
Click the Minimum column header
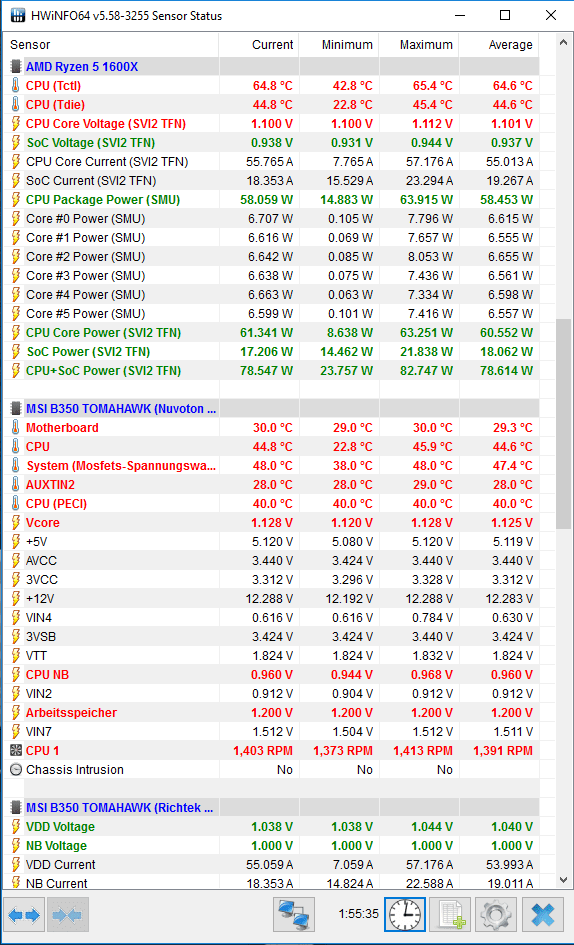coord(339,45)
